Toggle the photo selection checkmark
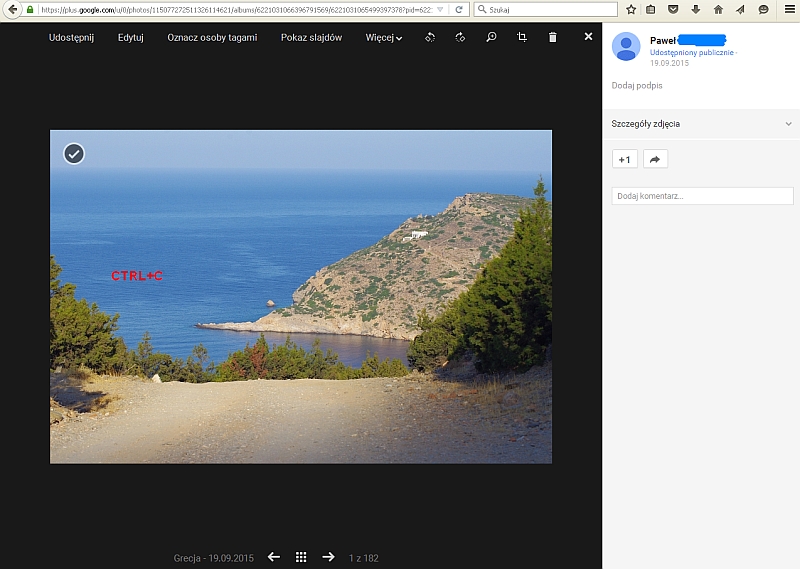This screenshot has height=569, width=800. 74,153
